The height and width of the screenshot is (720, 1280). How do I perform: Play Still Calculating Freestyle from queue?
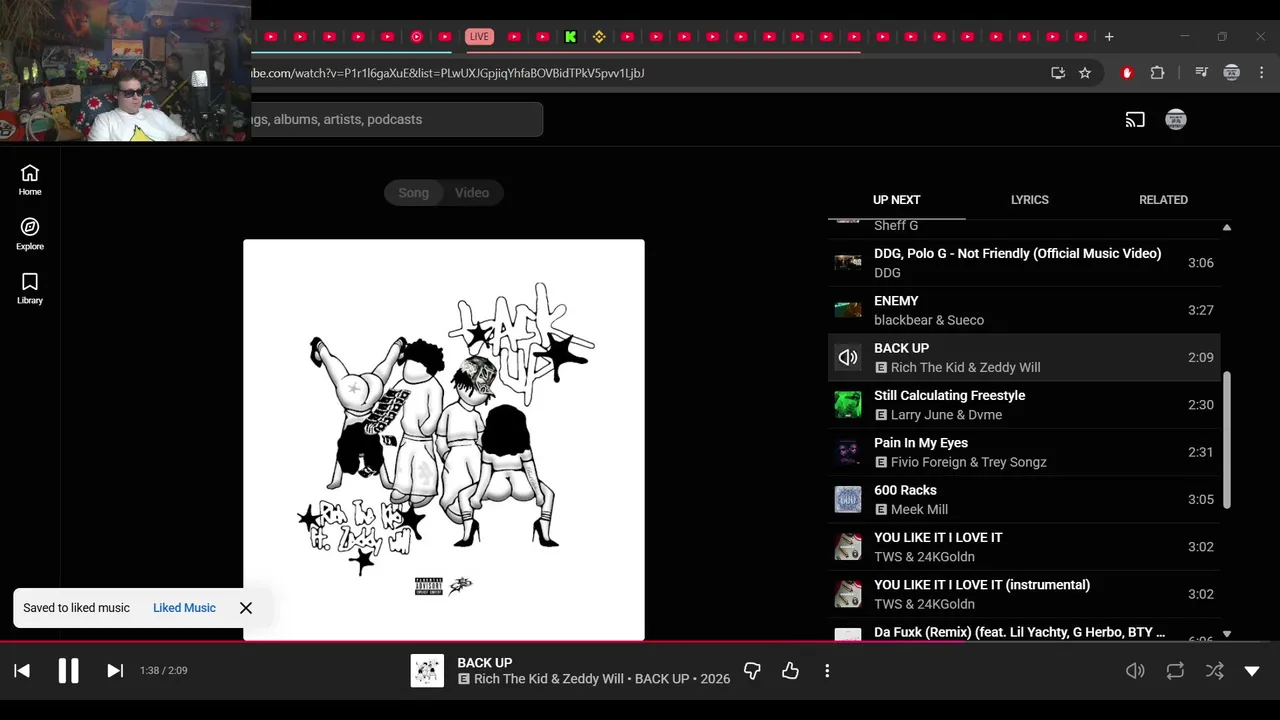1024,405
